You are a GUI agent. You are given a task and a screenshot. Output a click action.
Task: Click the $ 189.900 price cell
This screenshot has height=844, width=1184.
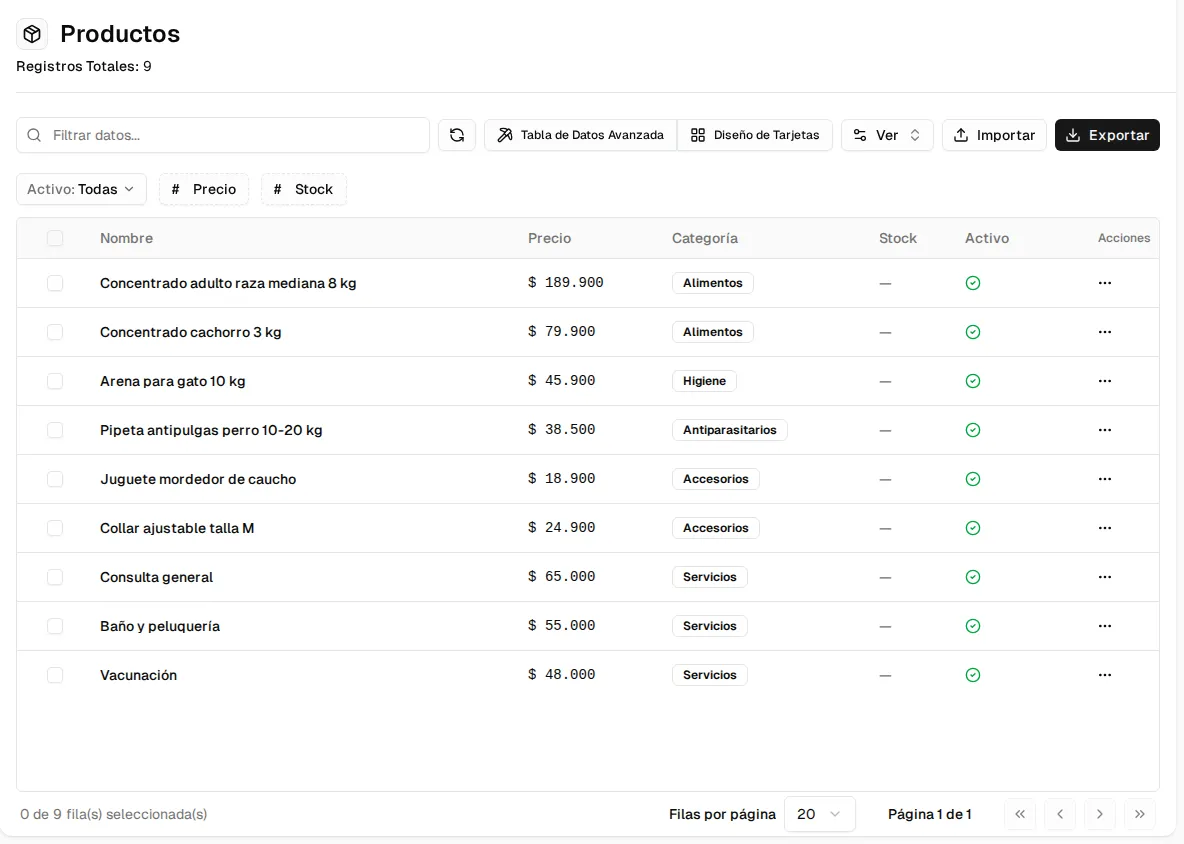[x=566, y=283]
